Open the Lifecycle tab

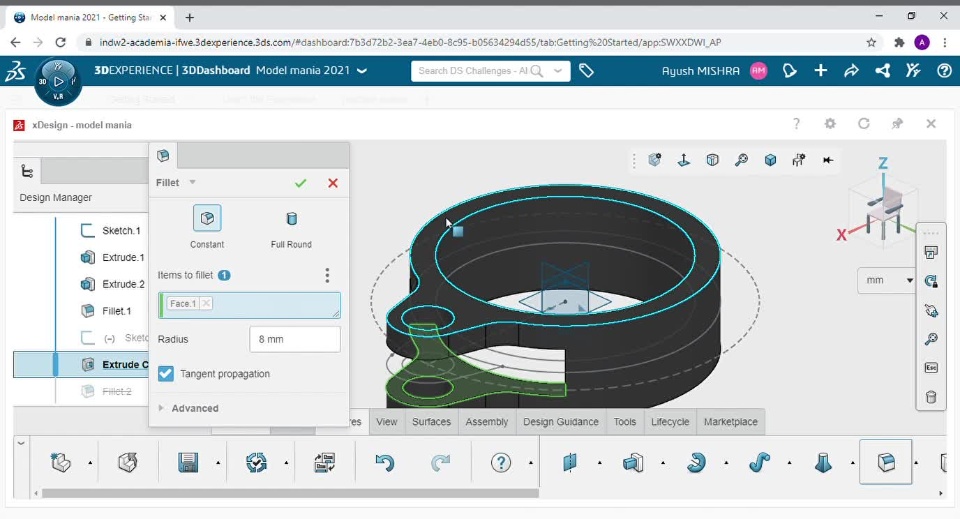(x=670, y=422)
